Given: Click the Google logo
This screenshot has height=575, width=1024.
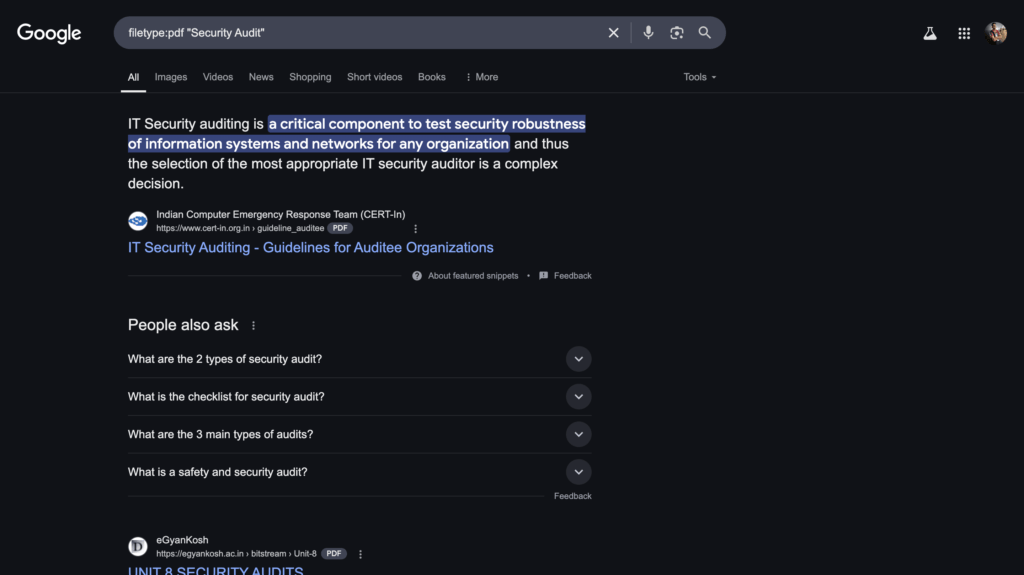Looking at the screenshot, I should click(x=49, y=33).
